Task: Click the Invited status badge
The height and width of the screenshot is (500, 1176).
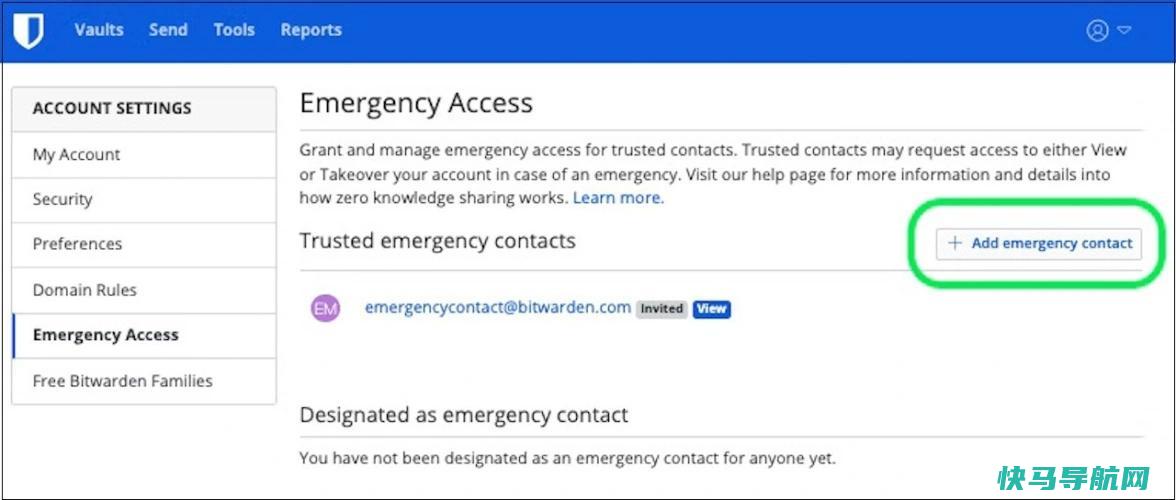Action: [x=662, y=309]
